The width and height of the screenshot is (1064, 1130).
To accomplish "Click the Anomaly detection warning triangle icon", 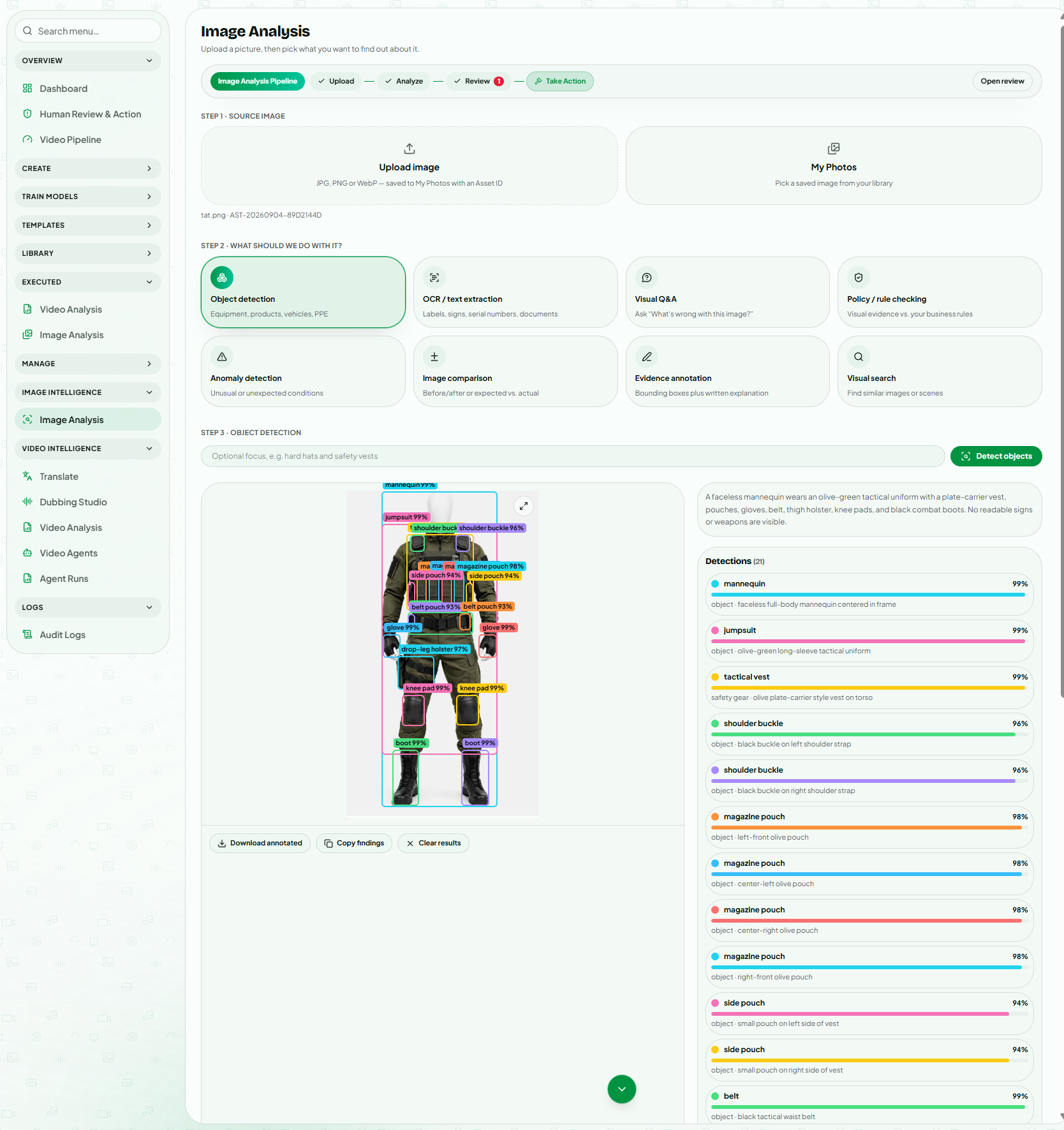I will 222,357.
